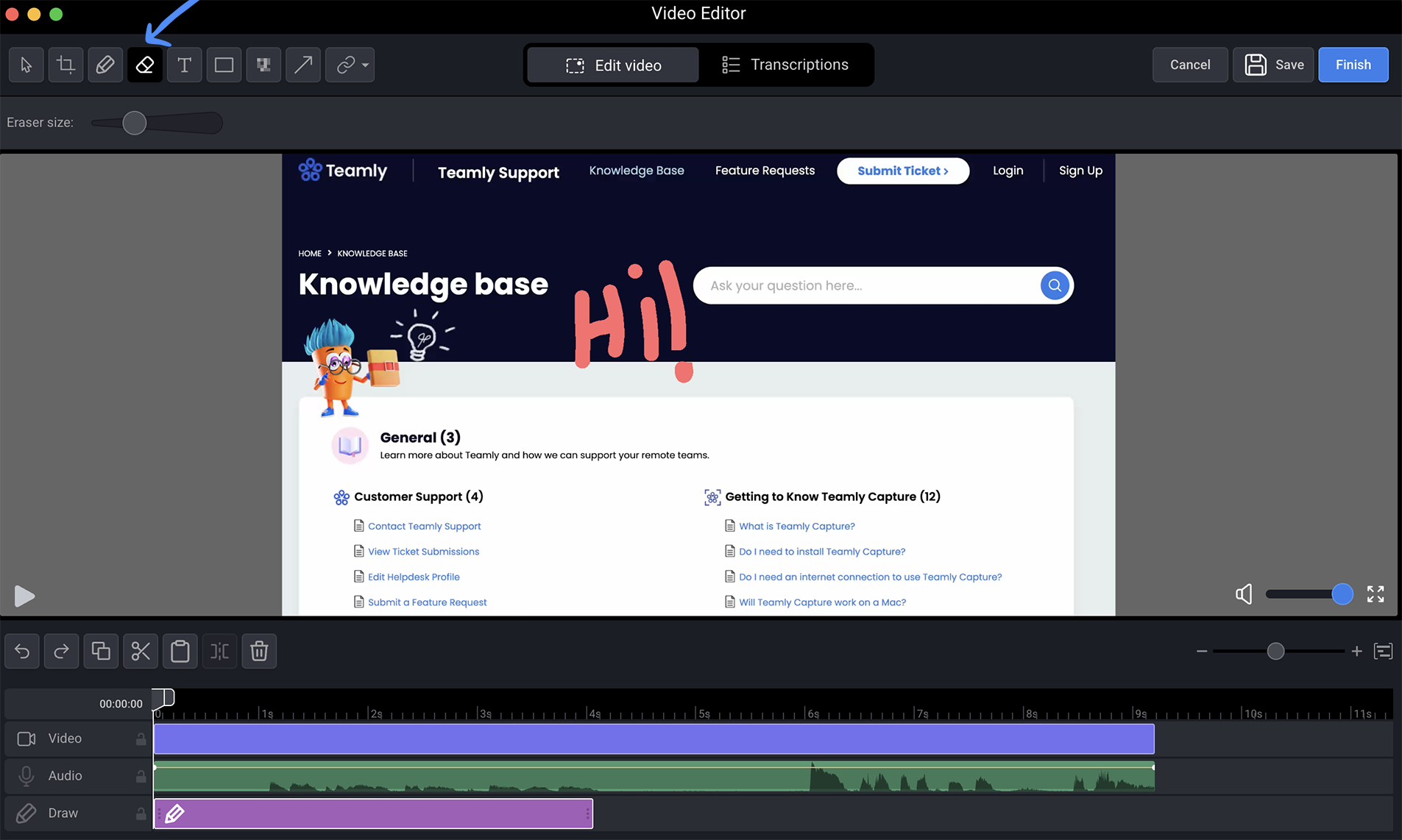Open Feature Requests nav item
1402x840 pixels.
(765, 171)
